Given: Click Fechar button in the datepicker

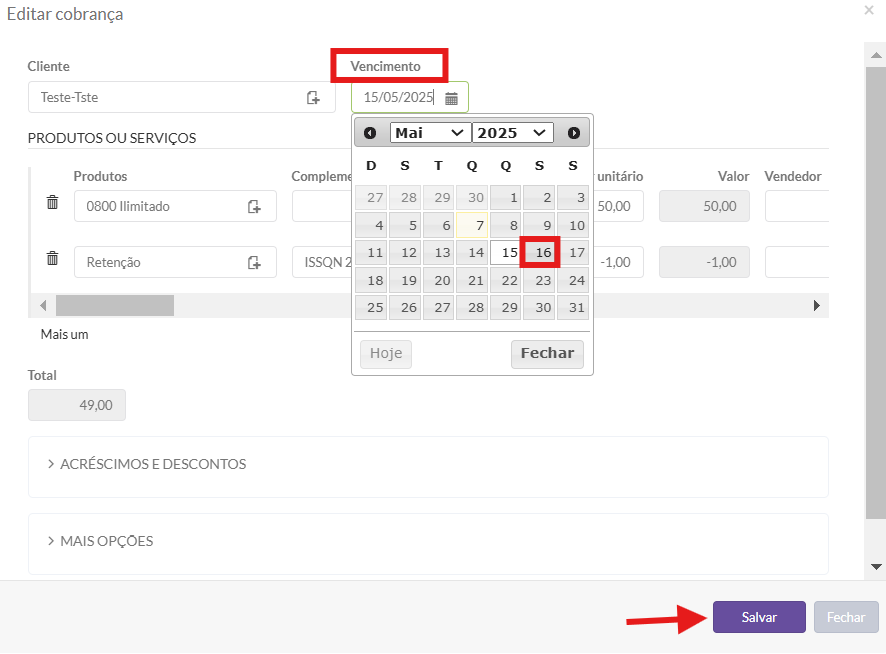Looking at the screenshot, I should (x=547, y=354).
